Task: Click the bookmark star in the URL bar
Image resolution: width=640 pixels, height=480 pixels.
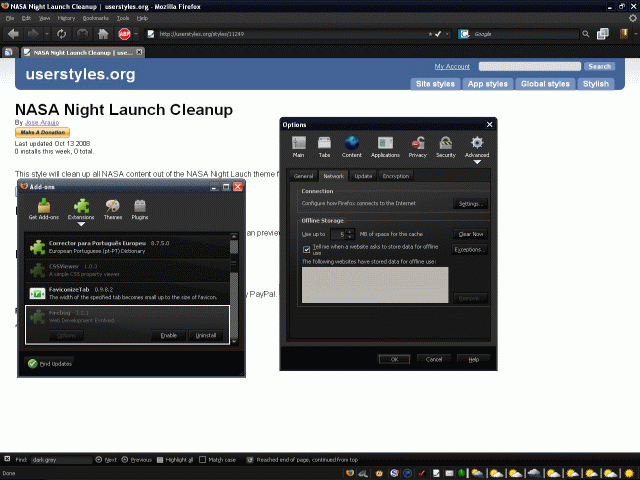Action: tap(430, 34)
